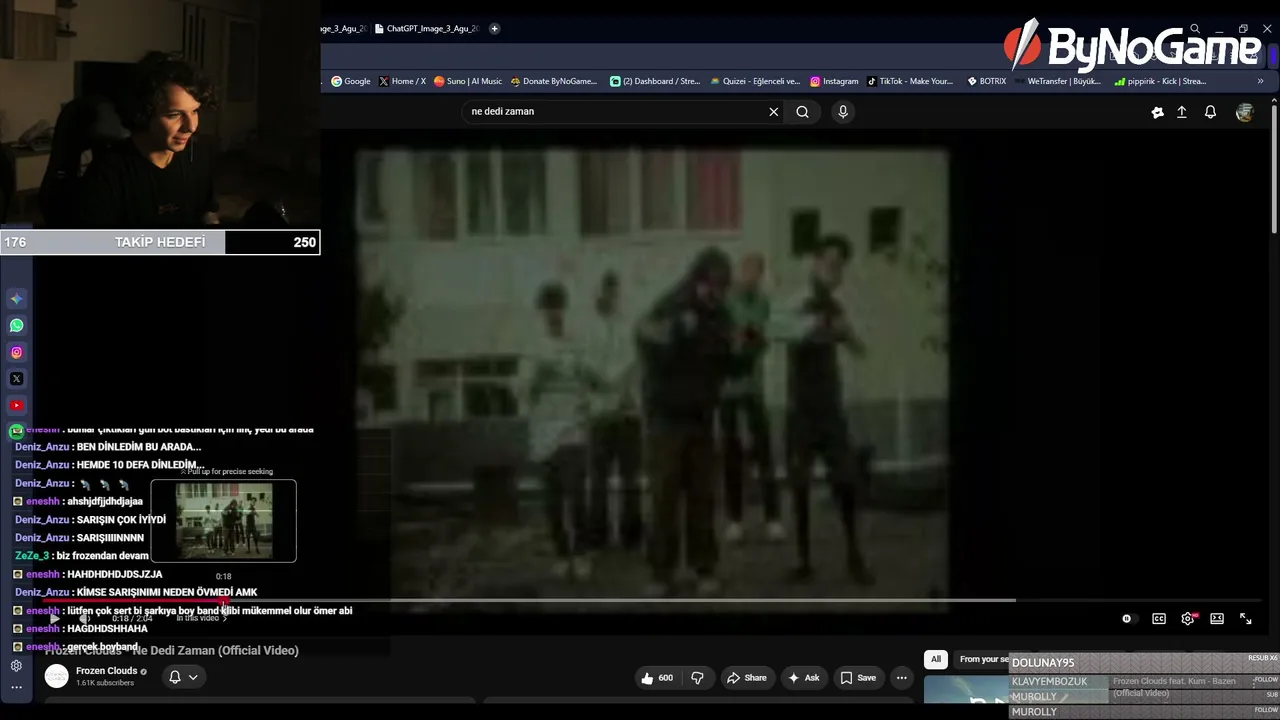Open the TikTok - Make Your... bookmark

click(910, 82)
